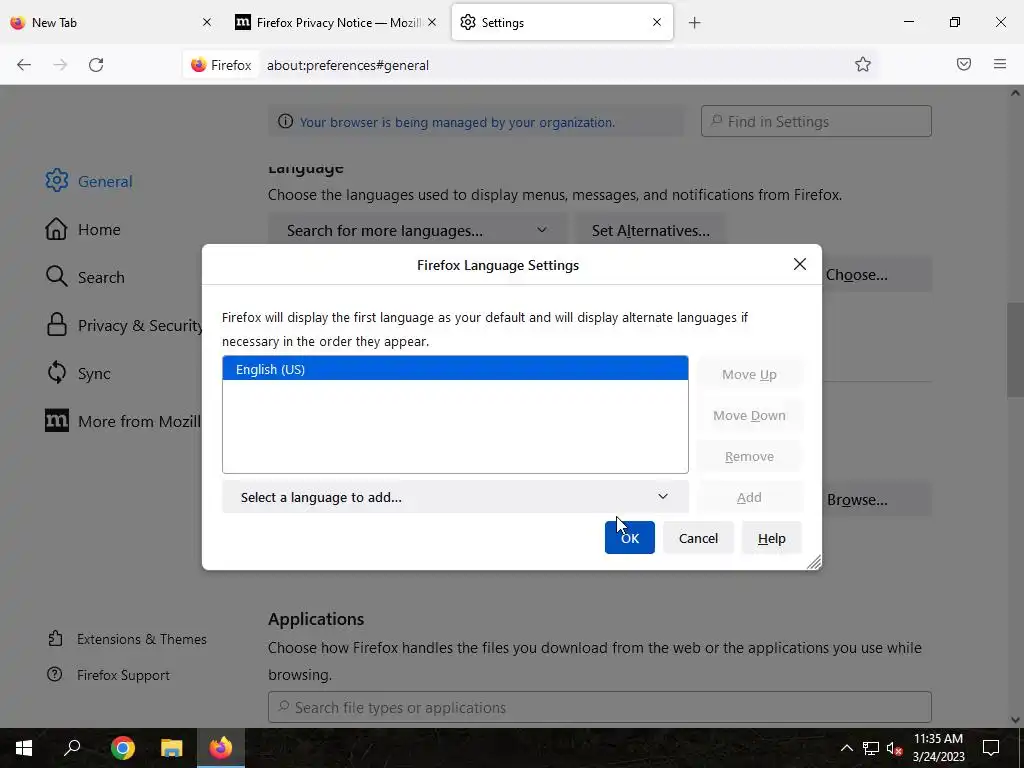Click the Move Down button
This screenshot has height=768, width=1024.
[749, 415]
